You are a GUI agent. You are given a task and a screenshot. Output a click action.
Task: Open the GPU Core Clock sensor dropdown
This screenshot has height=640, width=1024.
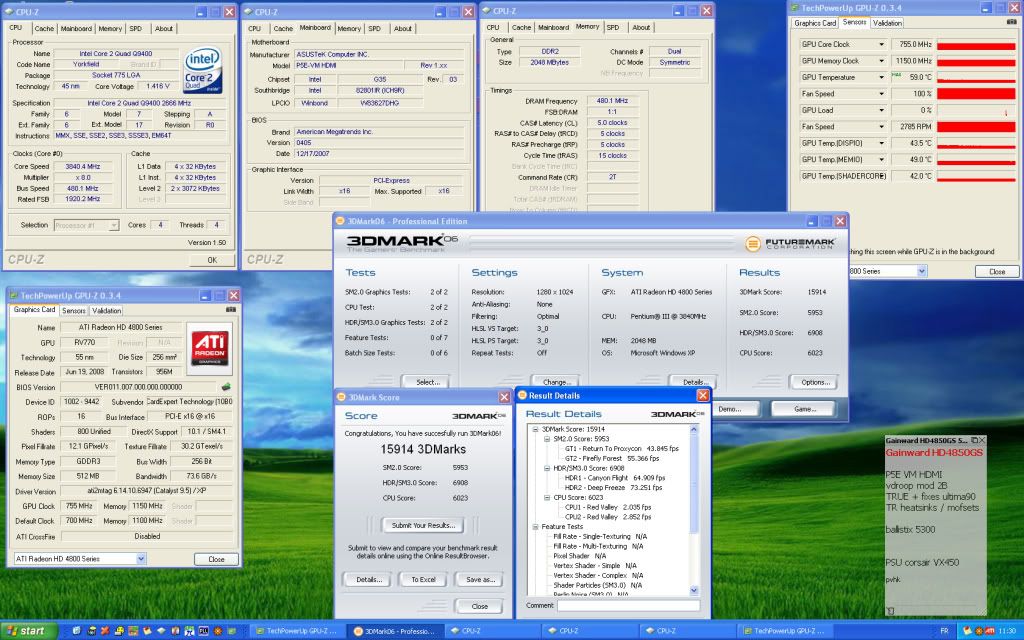click(881, 45)
